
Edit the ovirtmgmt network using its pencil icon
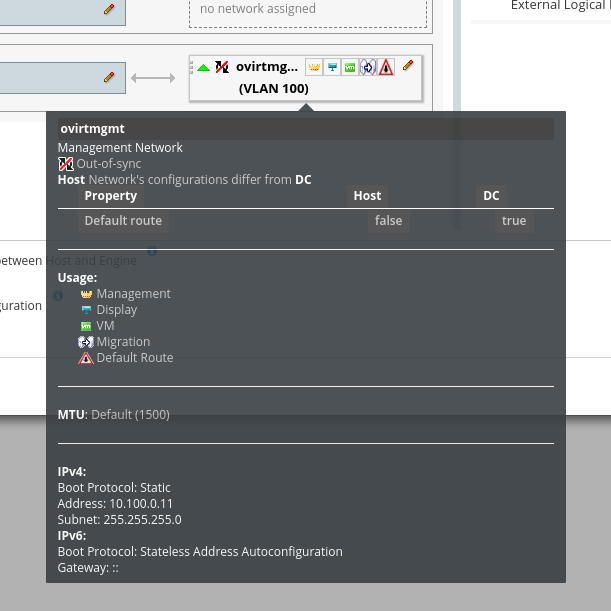[x=408, y=66]
